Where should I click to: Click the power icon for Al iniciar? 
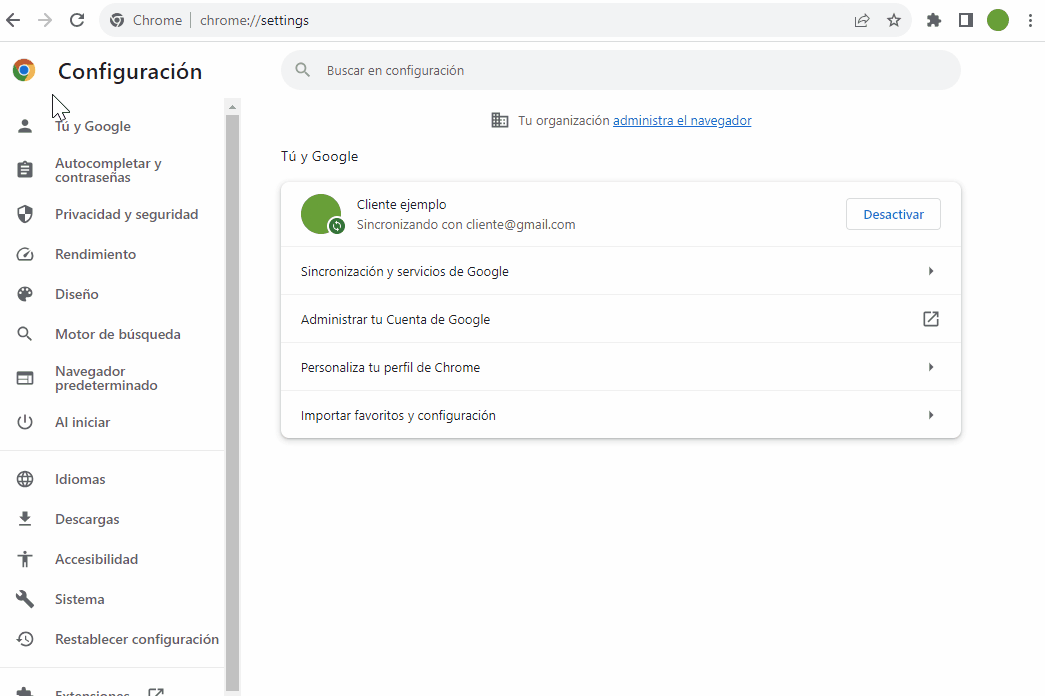[x=25, y=422]
